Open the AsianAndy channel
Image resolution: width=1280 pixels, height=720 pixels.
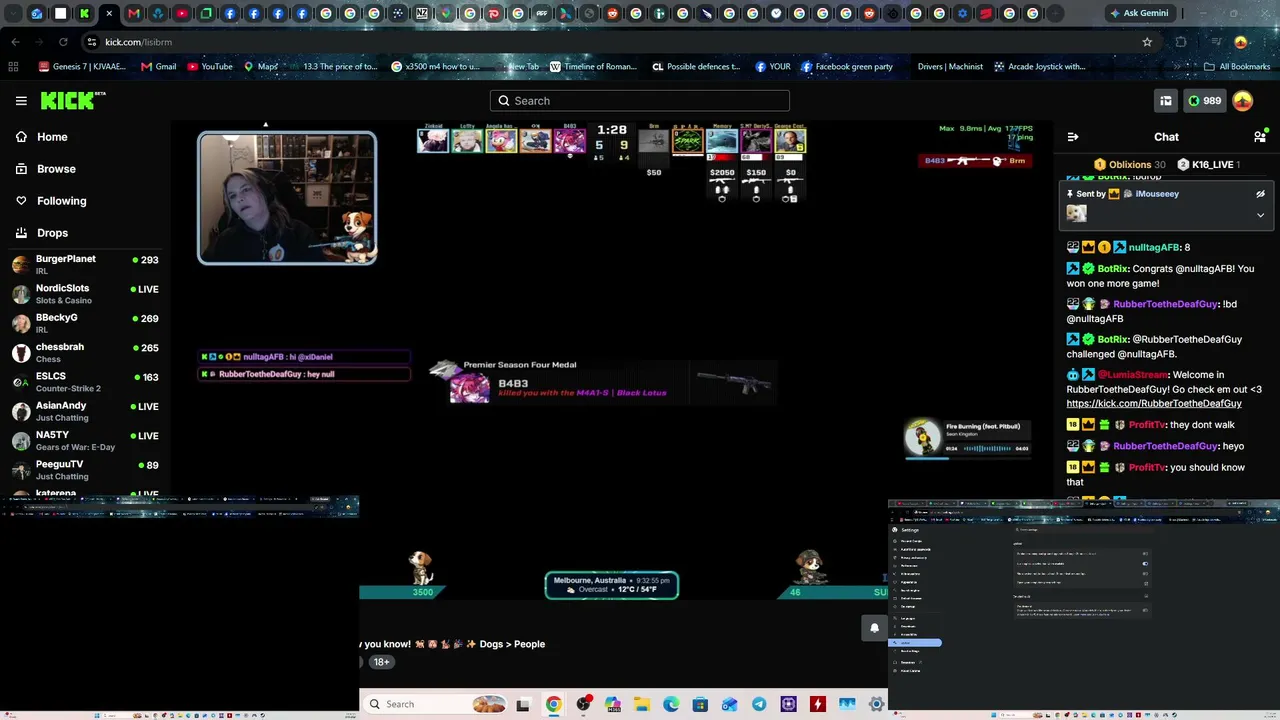[x=85, y=411]
